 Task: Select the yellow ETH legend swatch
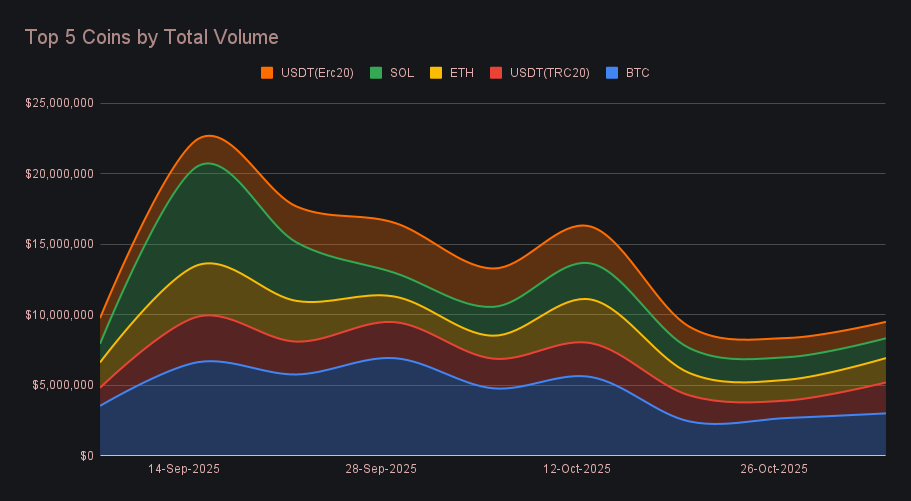(435, 73)
